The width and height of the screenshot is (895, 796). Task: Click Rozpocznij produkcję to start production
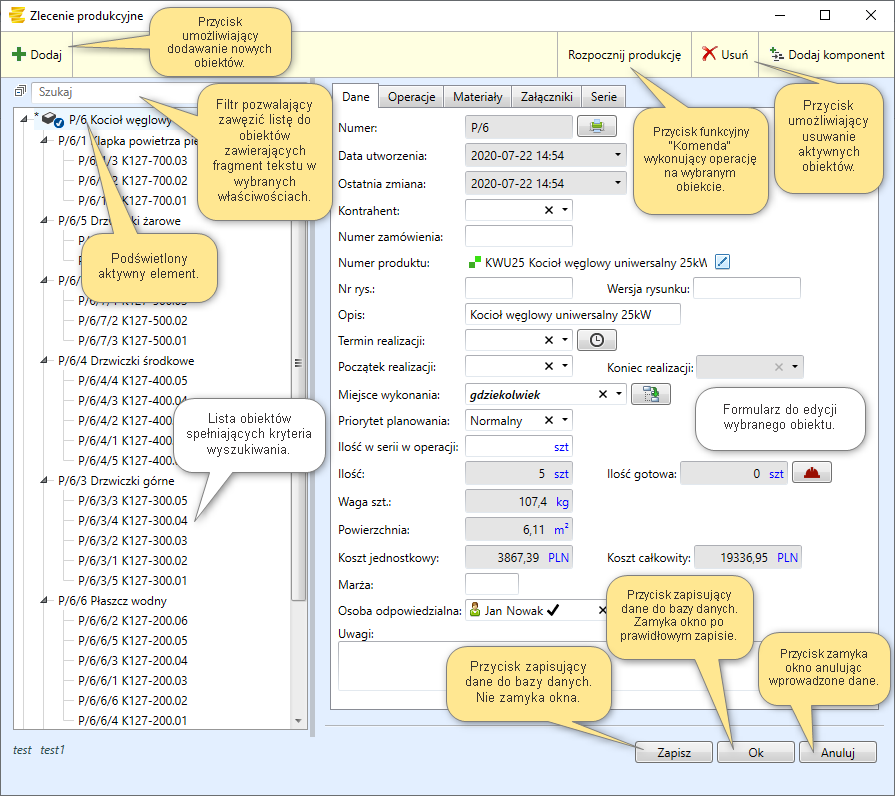[x=624, y=54]
